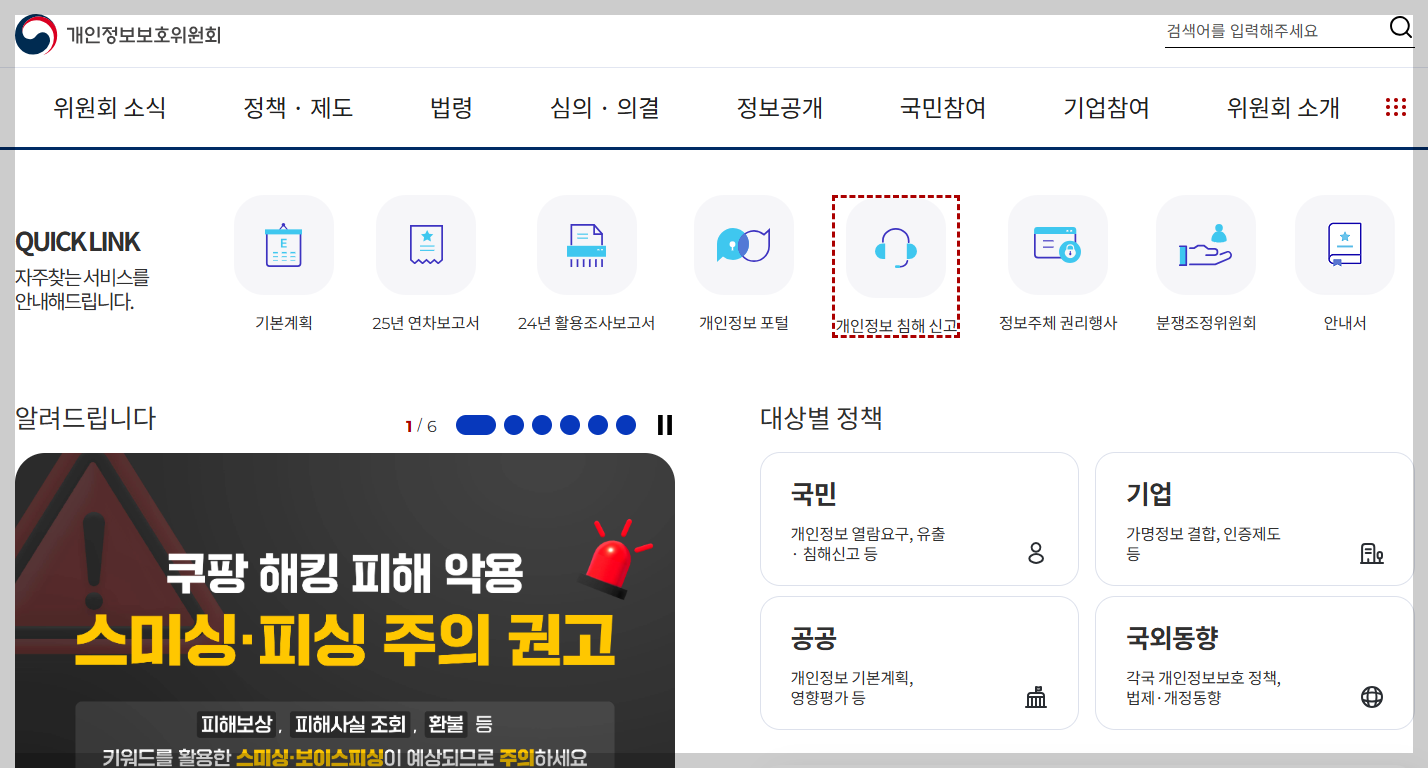The width and height of the screenshot is (1428, 768).
Task: Select the fifth slide indicator dot
Action: [x=598, y=425]
